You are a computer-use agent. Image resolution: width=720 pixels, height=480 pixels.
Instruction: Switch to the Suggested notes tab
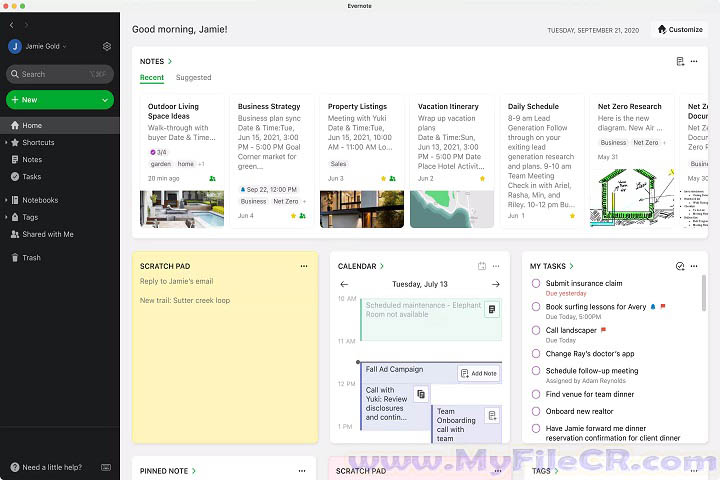point(193,78)
